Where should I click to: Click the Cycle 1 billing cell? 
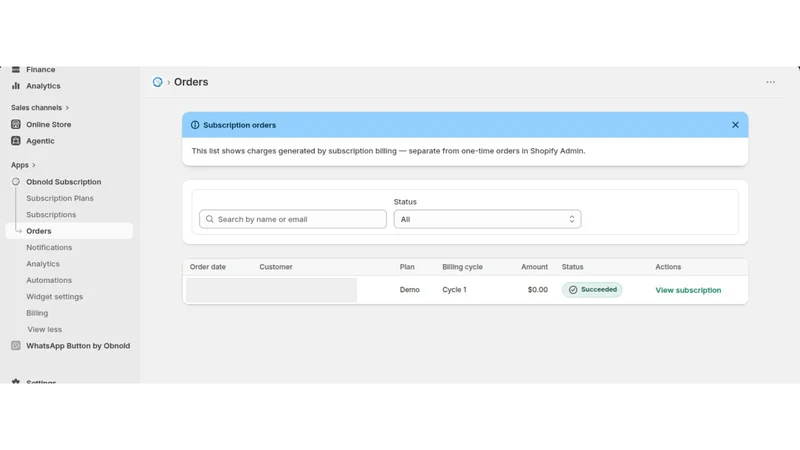pyautogui.click(x=454, y=290)
